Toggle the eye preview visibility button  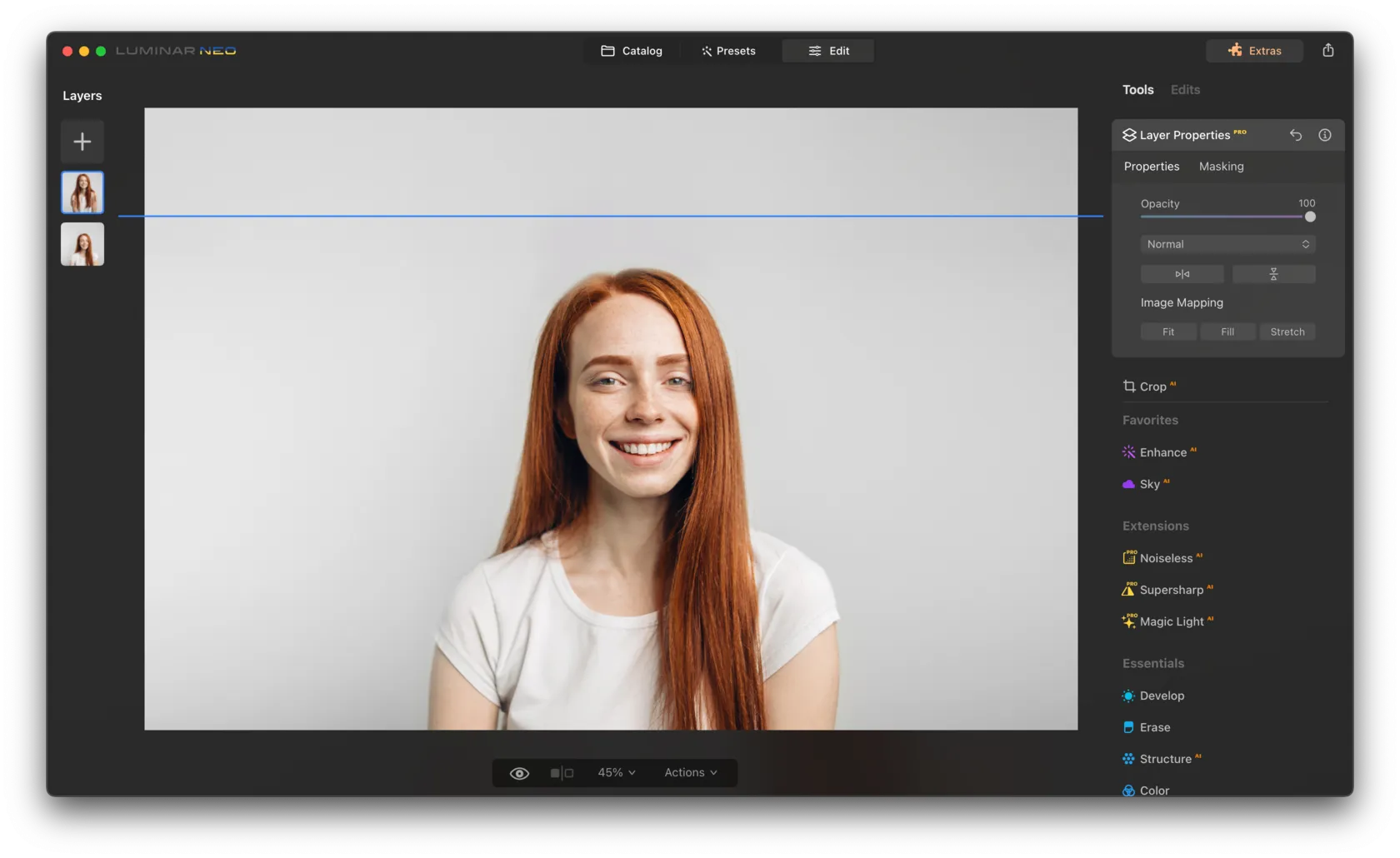click(519, 773)
